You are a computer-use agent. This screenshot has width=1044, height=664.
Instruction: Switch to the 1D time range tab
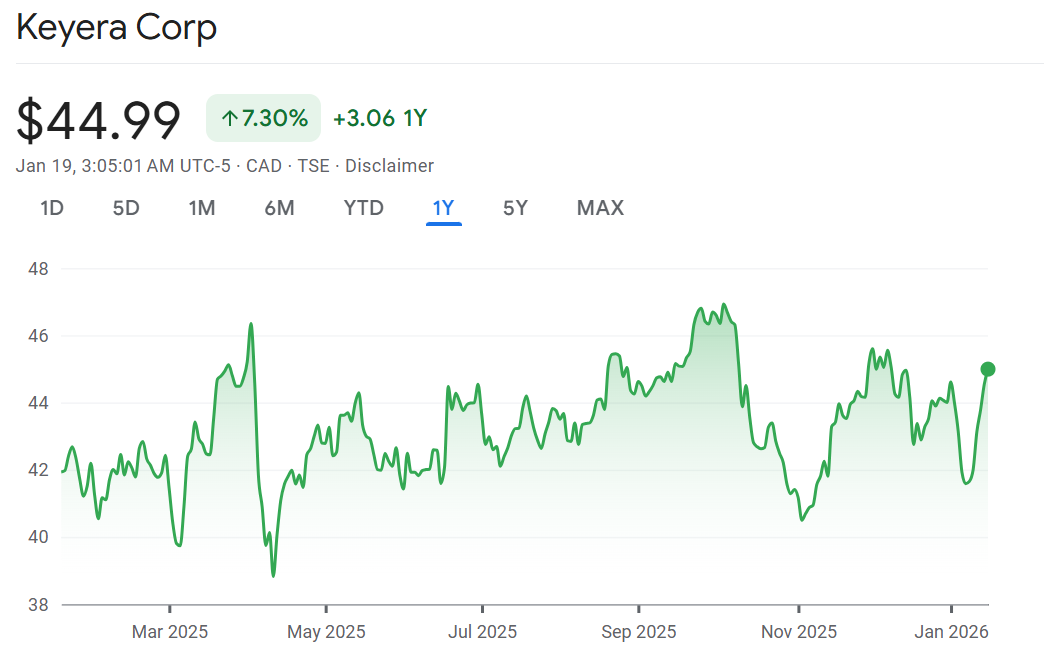tap(52, 208)
